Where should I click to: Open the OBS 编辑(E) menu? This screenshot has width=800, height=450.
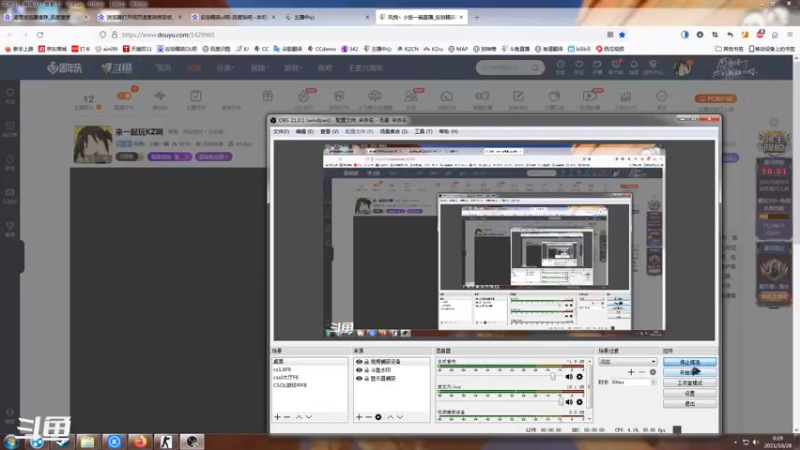[x=305, y=132]
